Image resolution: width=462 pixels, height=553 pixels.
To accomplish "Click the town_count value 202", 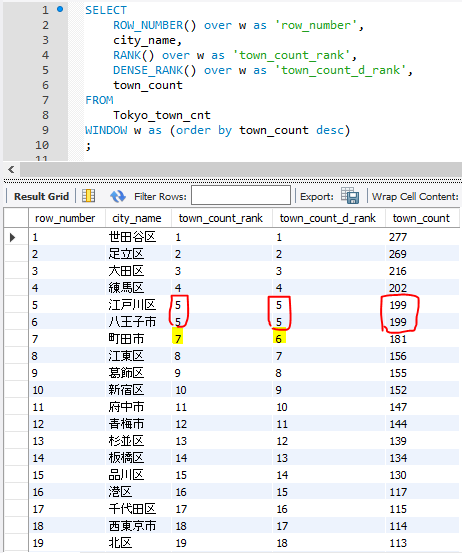I will tap(398, 288).
